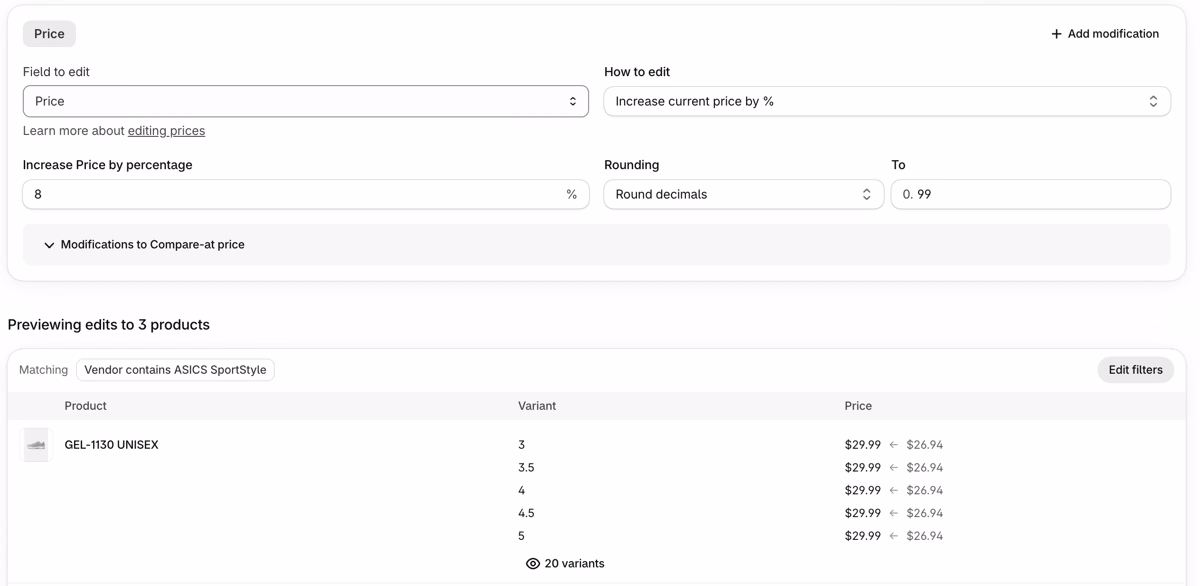Open the Field to edit Price dropdown
Image resolution: width=1200 pixels, height=586 pixels.
306,101
